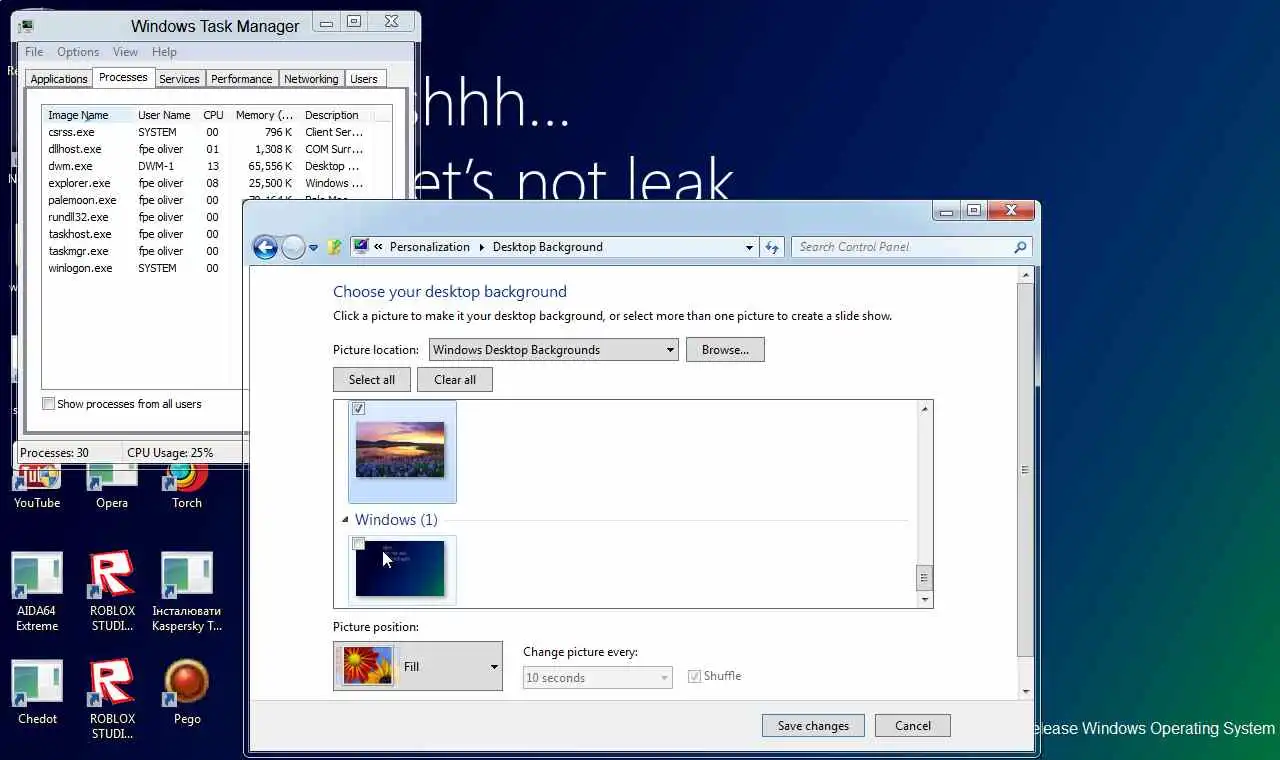Click the Forward arrow in Control Panel window
This screenshot has width=1280, height=760.
293,247
